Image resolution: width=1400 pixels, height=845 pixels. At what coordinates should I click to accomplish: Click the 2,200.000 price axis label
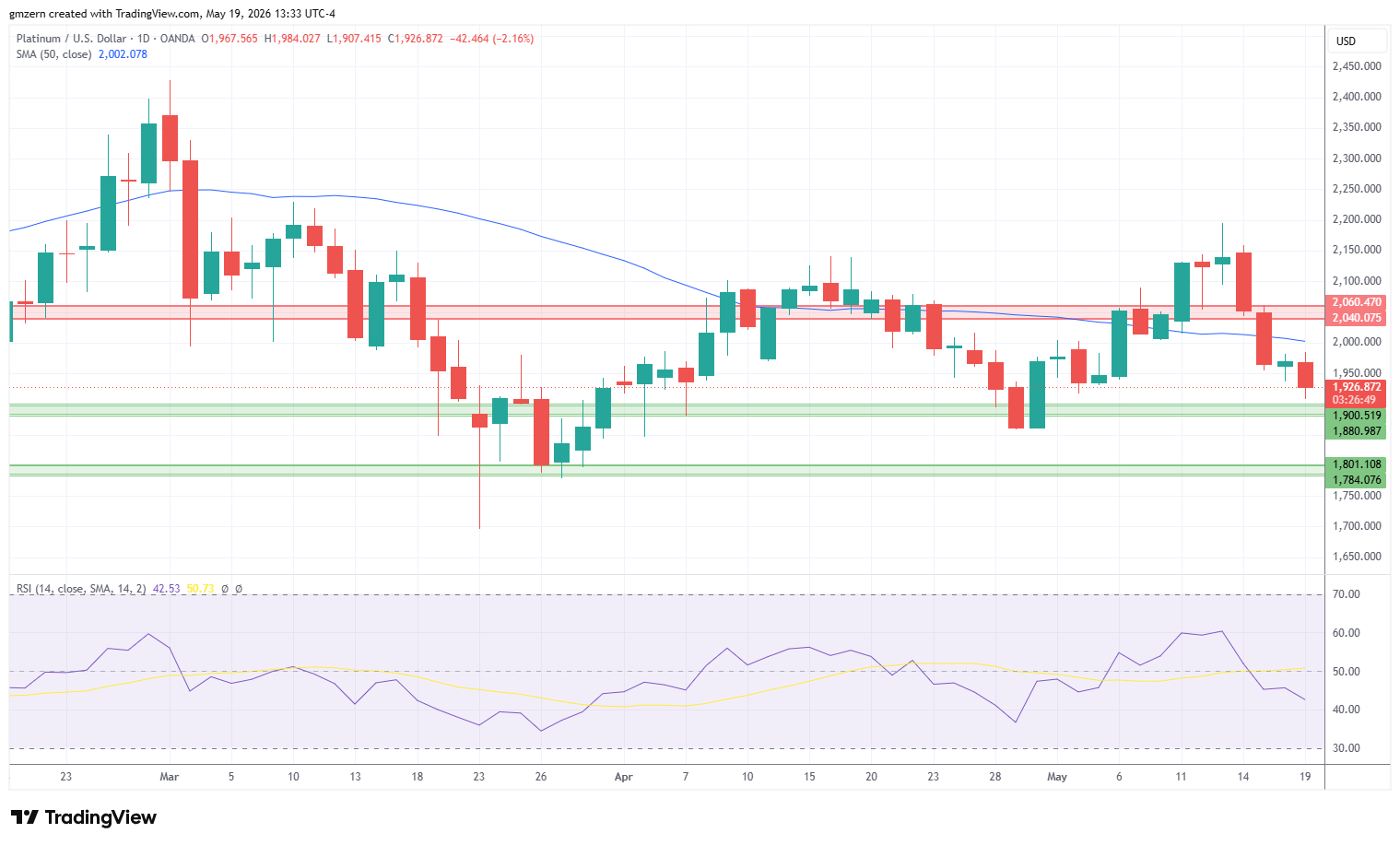coord(1357,219)
